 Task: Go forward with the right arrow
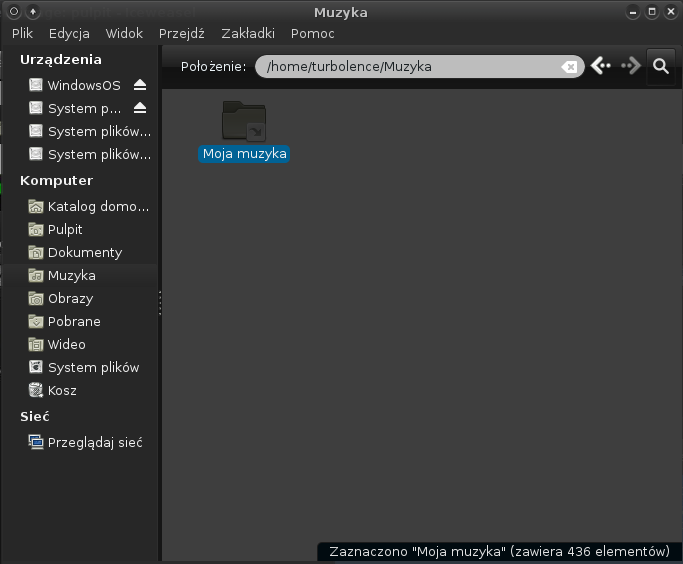[x=630, y=66]
